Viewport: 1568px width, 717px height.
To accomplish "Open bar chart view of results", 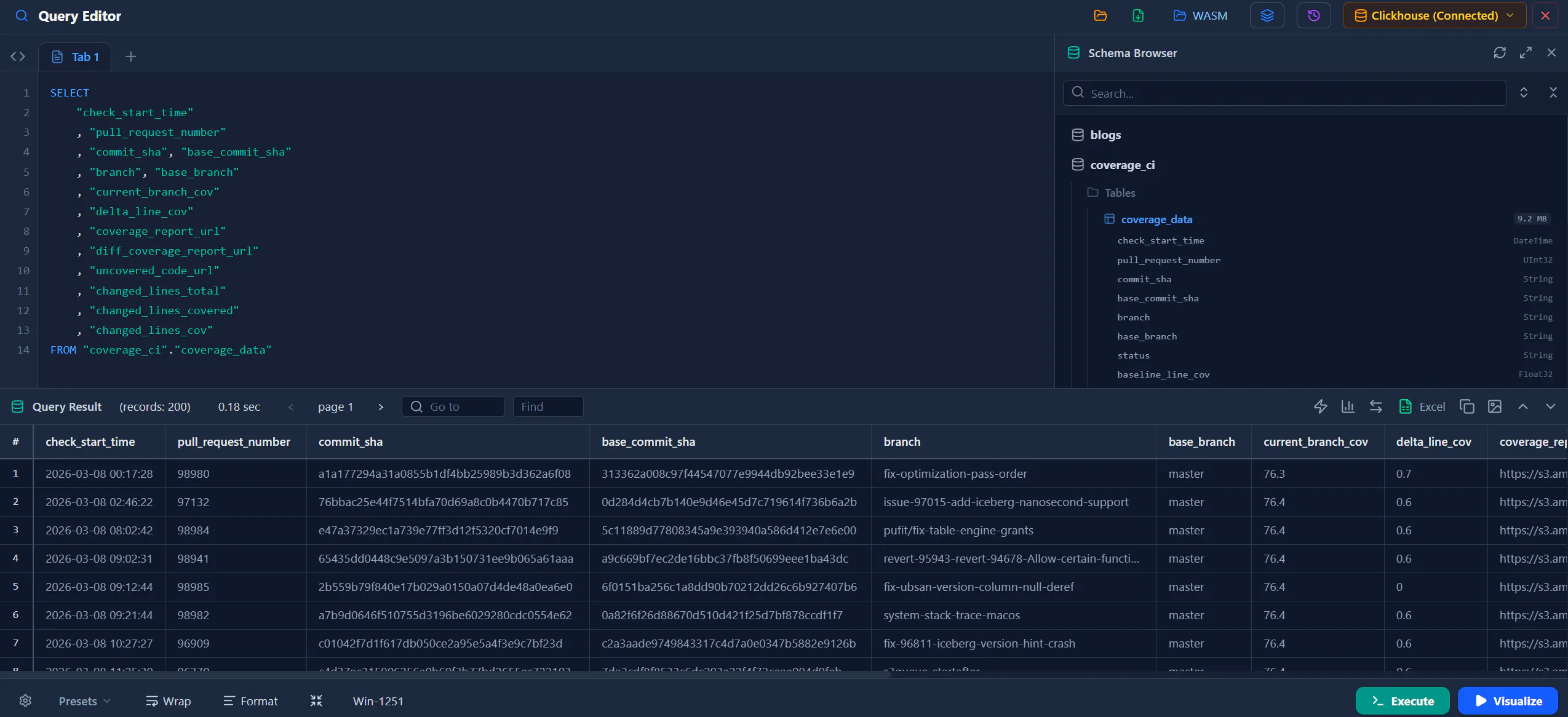I will coord(1348,406).
